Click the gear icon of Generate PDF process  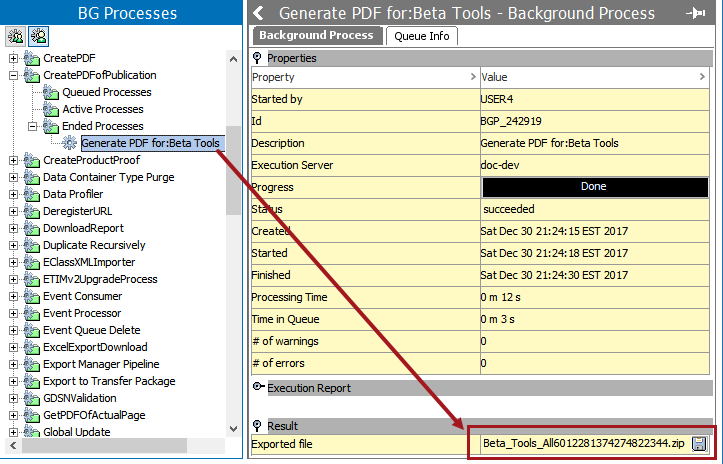point(69,144)
